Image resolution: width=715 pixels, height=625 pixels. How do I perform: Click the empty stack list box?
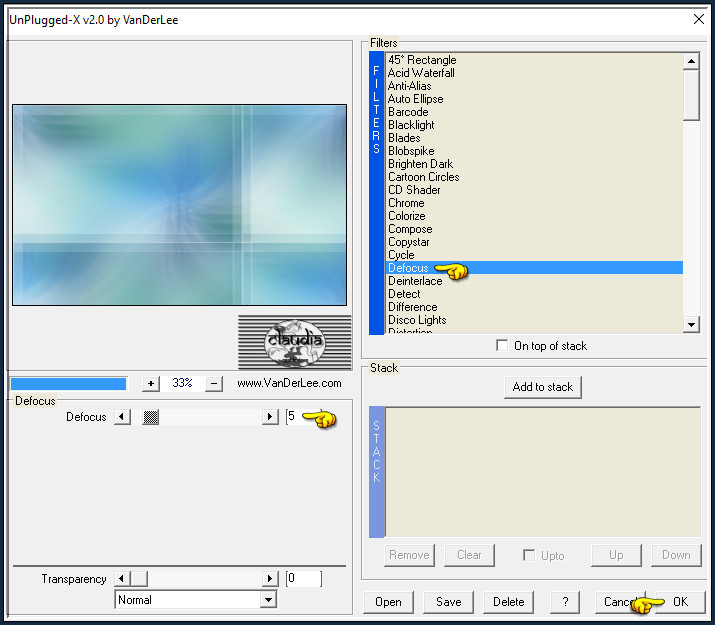(x=543, y=472)
